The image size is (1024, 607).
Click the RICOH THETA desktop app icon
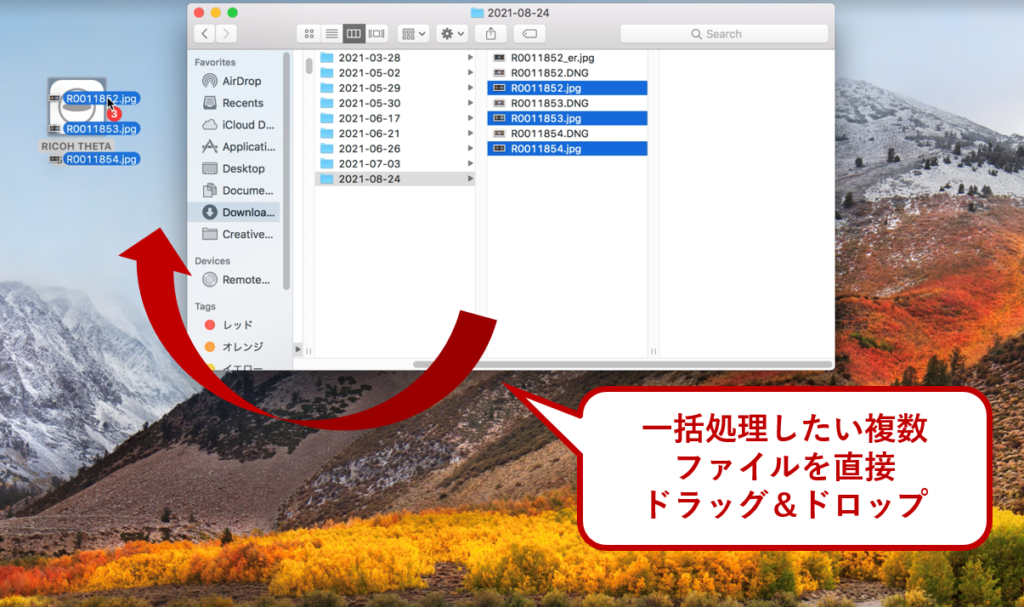click(x=77, y=108)
